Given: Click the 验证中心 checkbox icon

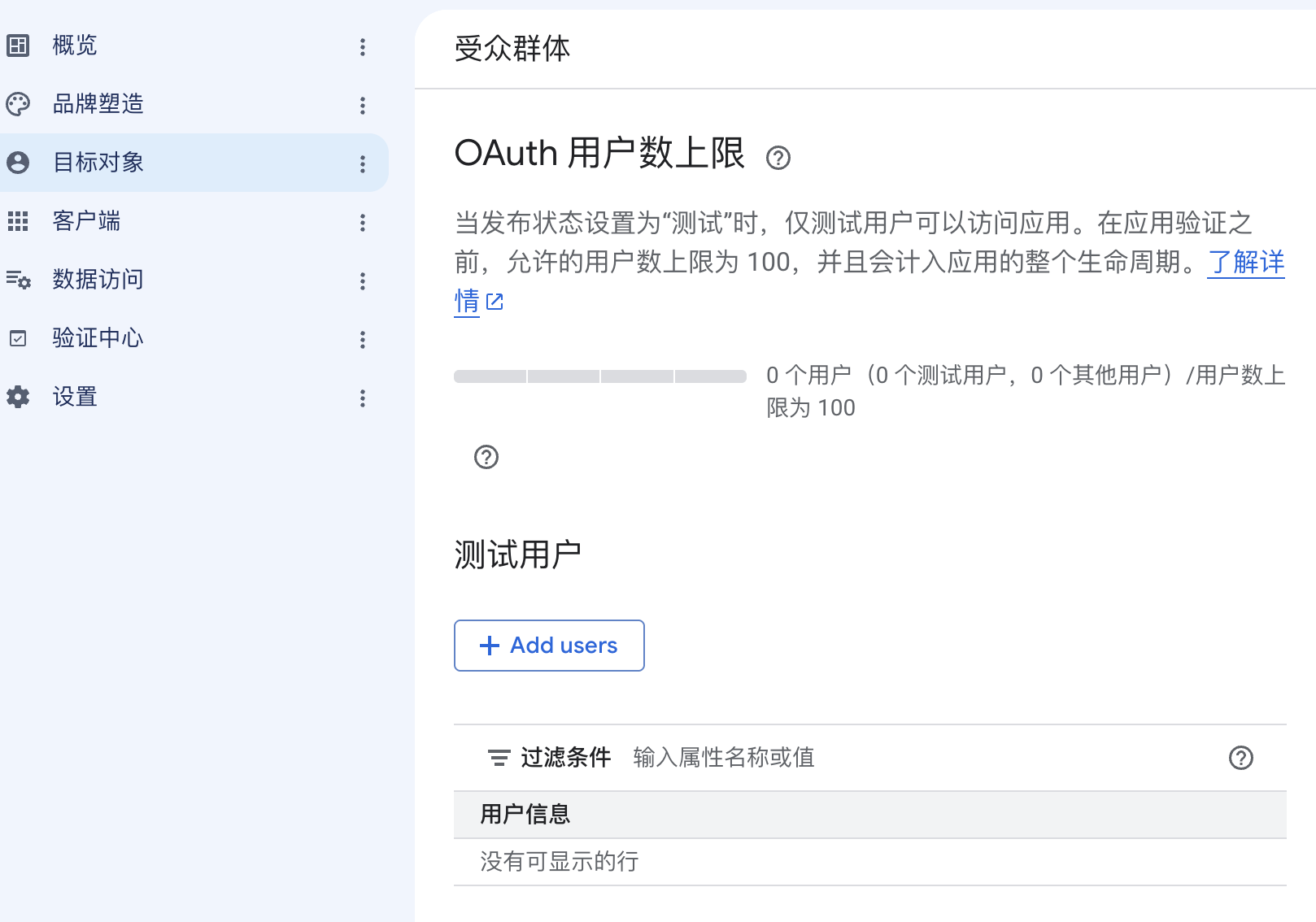Looking at the screenshot, I should (18, 338).
